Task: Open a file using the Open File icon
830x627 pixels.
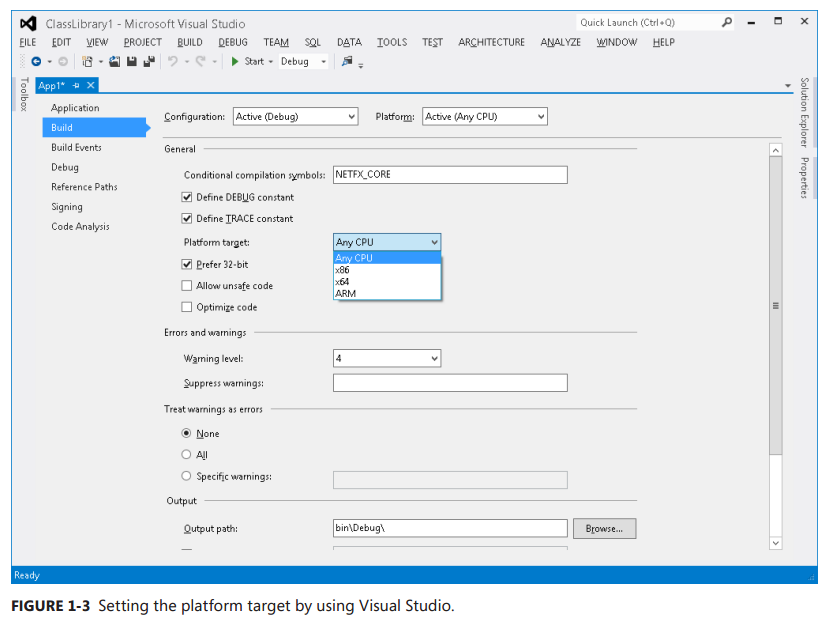Action: (112, 62)
